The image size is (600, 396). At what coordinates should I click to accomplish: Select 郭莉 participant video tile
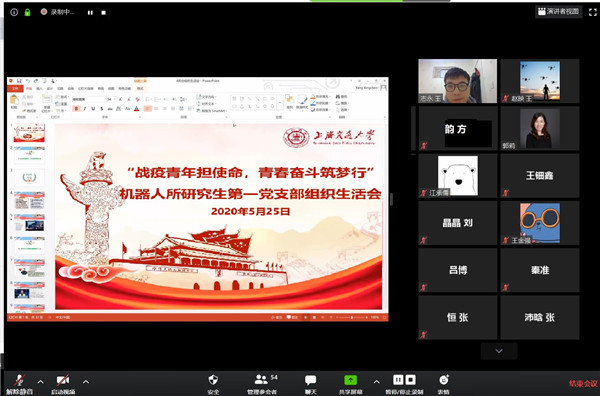540,129
